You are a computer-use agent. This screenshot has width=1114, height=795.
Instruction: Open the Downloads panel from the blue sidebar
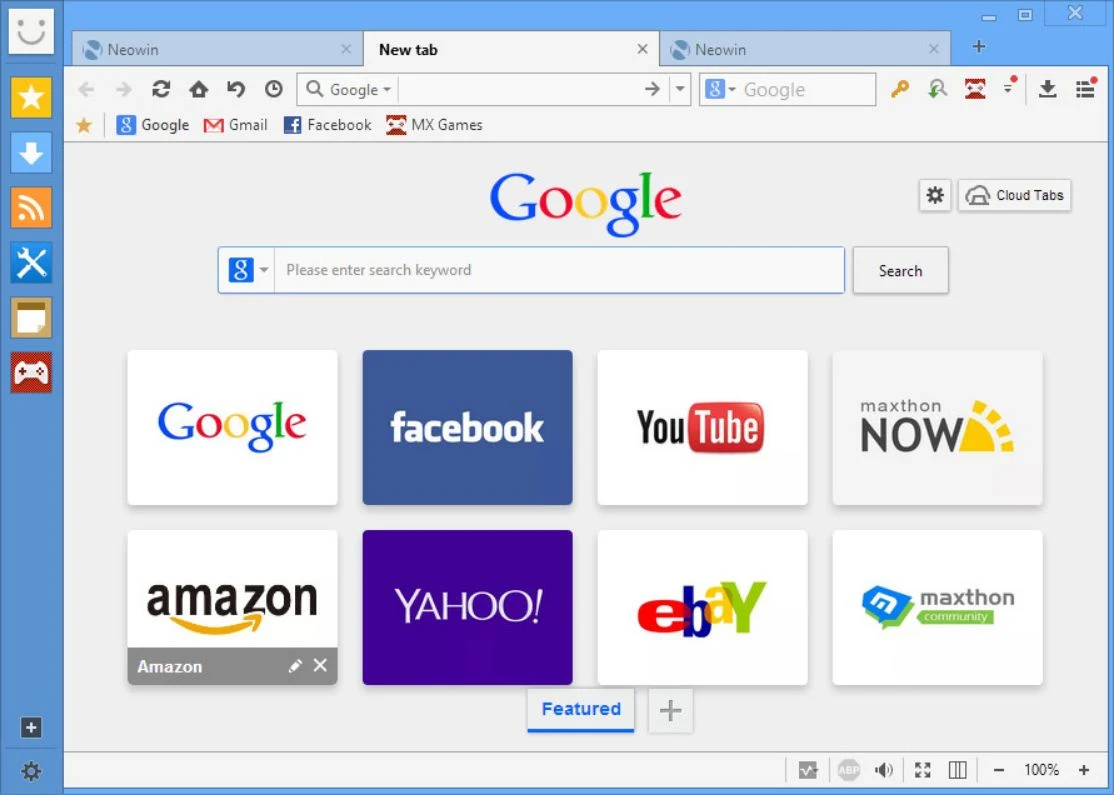click(x=31, y=152)
